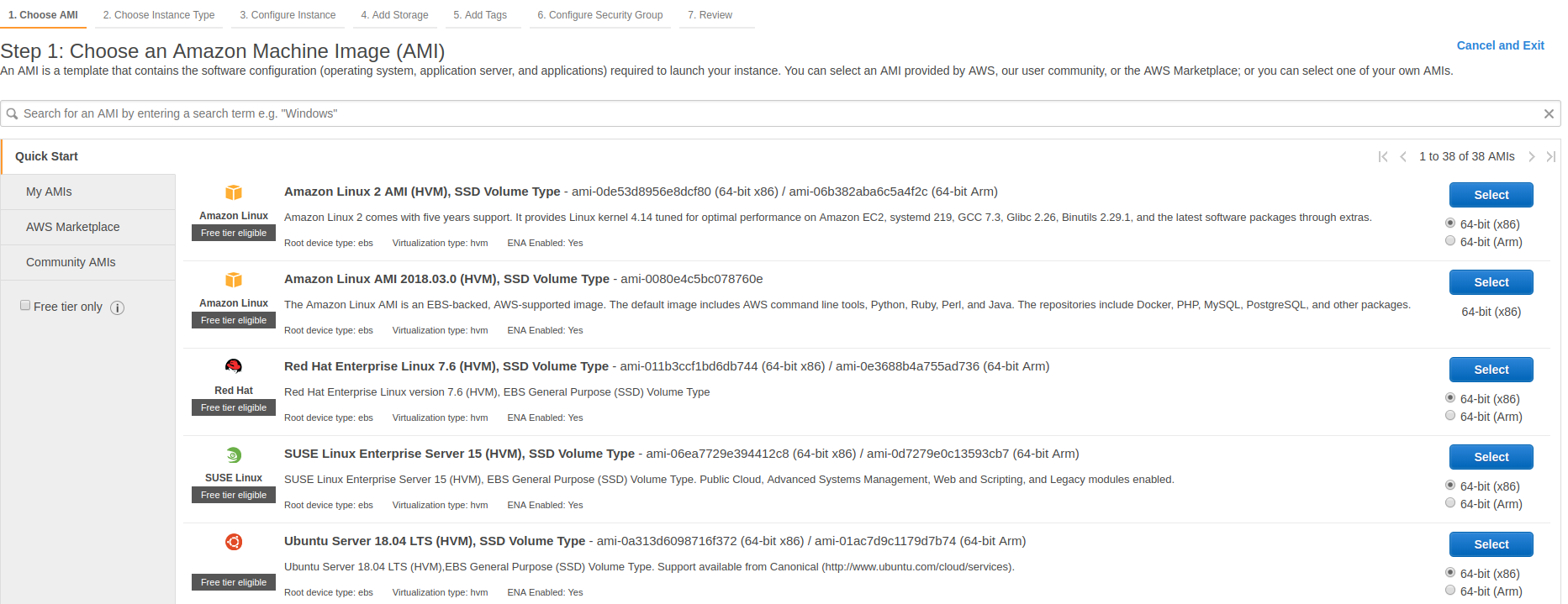Click the Ubuntu logo icon

coord(234,542)
